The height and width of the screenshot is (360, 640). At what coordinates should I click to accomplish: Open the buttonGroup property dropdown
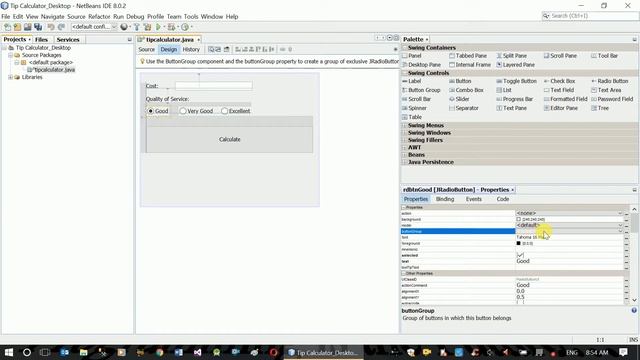point(620,231)
